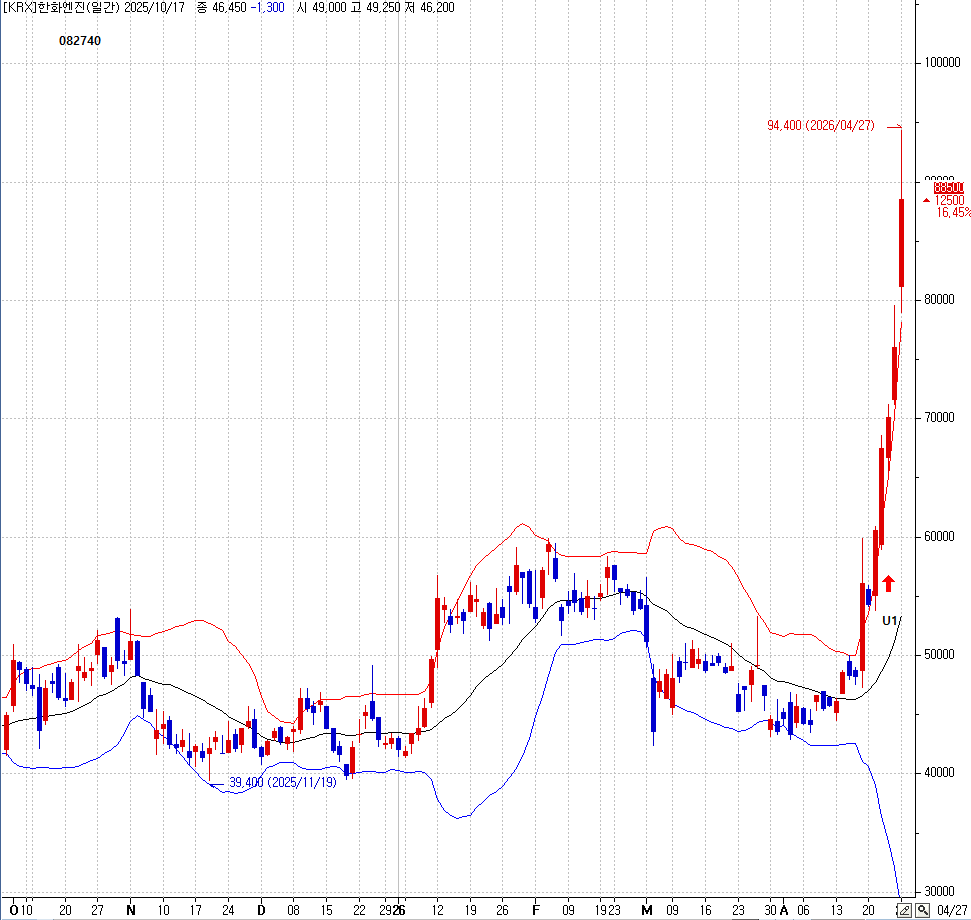The width and height of the screenshot is (971, 920).
Task: Click the 50000 price axis label
Action: [939, 655]
